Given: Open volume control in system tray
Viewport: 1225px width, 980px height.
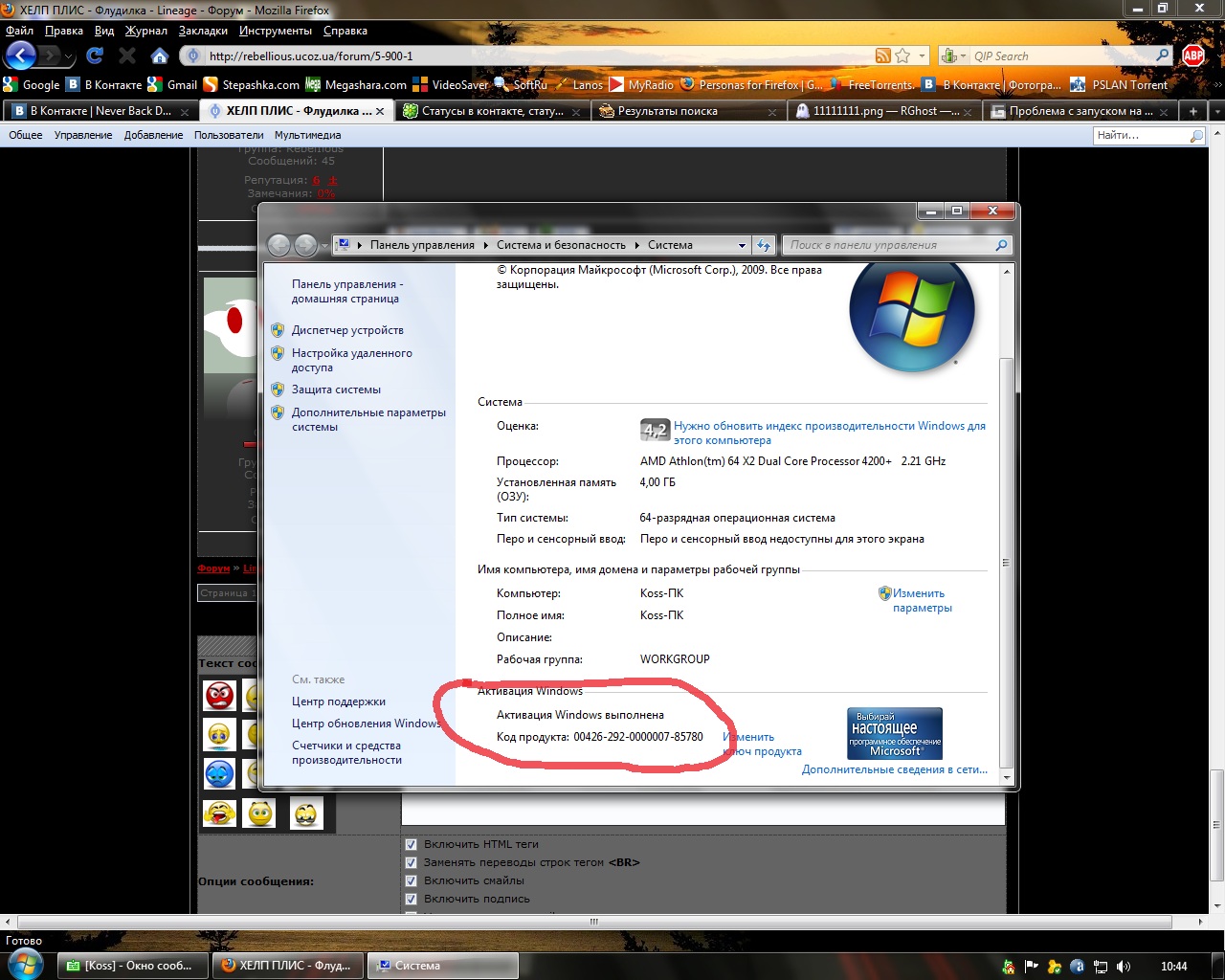Looking at the screenshot, I should pos(1124,967).
